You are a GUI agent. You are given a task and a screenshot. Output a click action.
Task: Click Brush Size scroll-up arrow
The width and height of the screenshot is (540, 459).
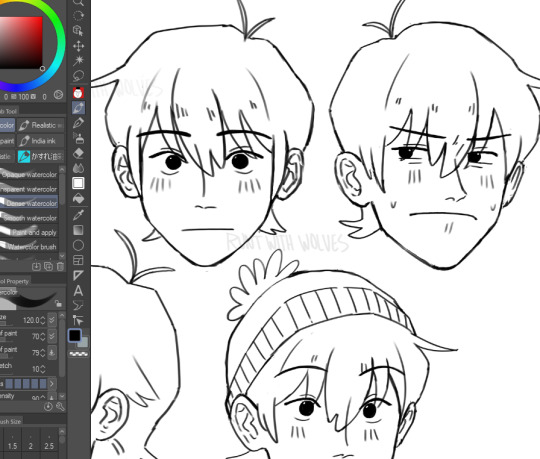point(62,431)
